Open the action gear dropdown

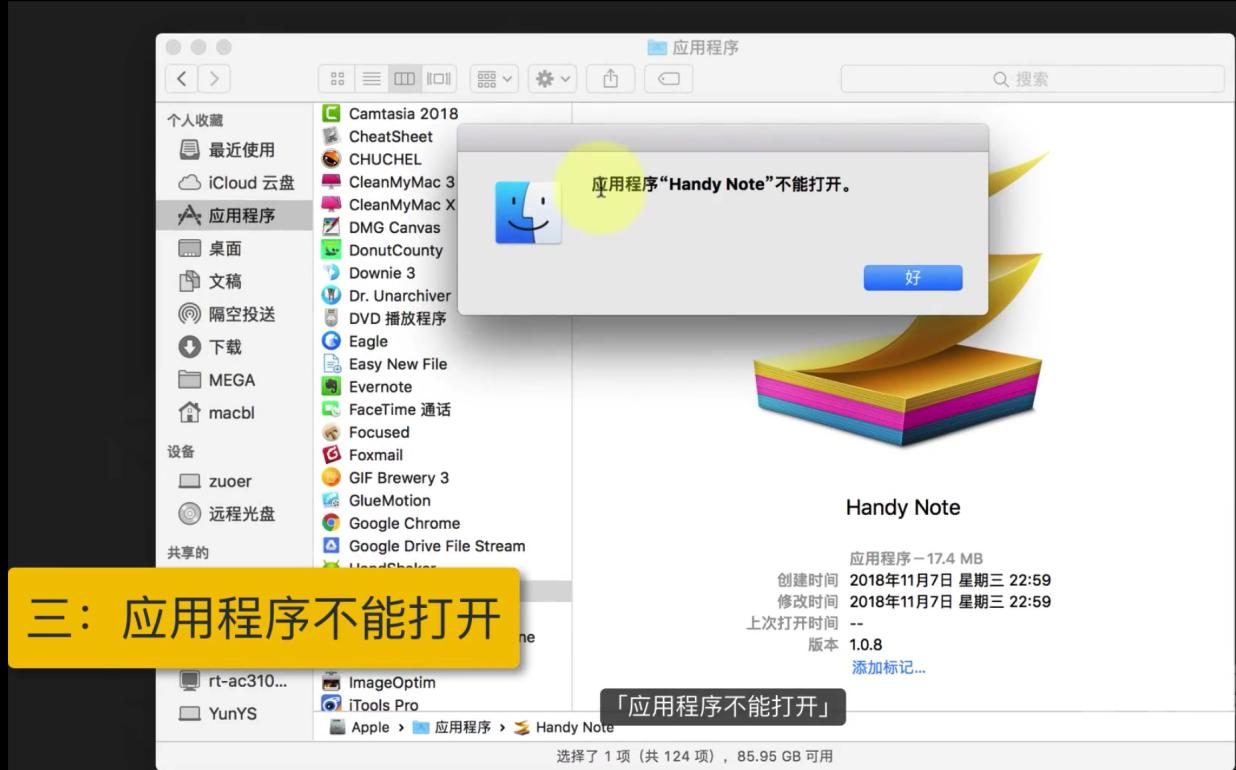[551, 78]
